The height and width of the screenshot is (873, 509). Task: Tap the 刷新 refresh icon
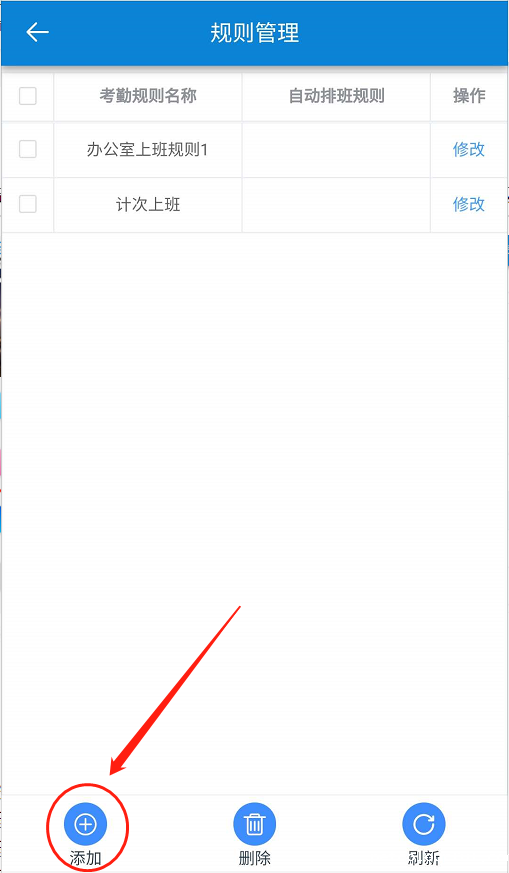click(x=424, y=824)
